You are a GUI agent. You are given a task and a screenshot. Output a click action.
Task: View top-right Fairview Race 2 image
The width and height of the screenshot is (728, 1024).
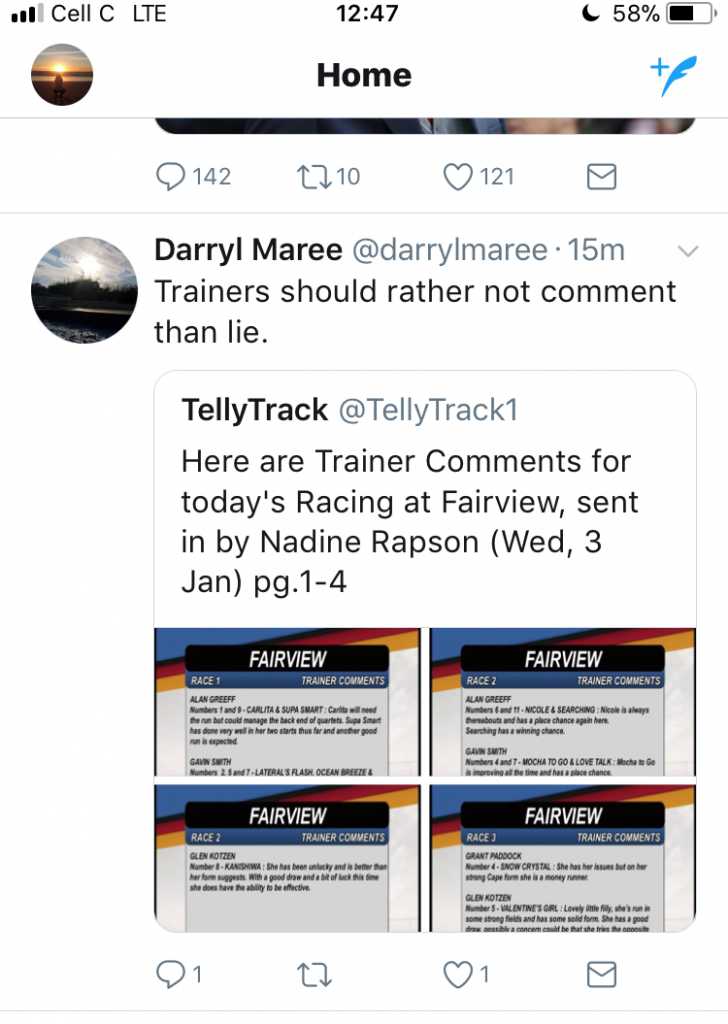[x=563, y=702]
